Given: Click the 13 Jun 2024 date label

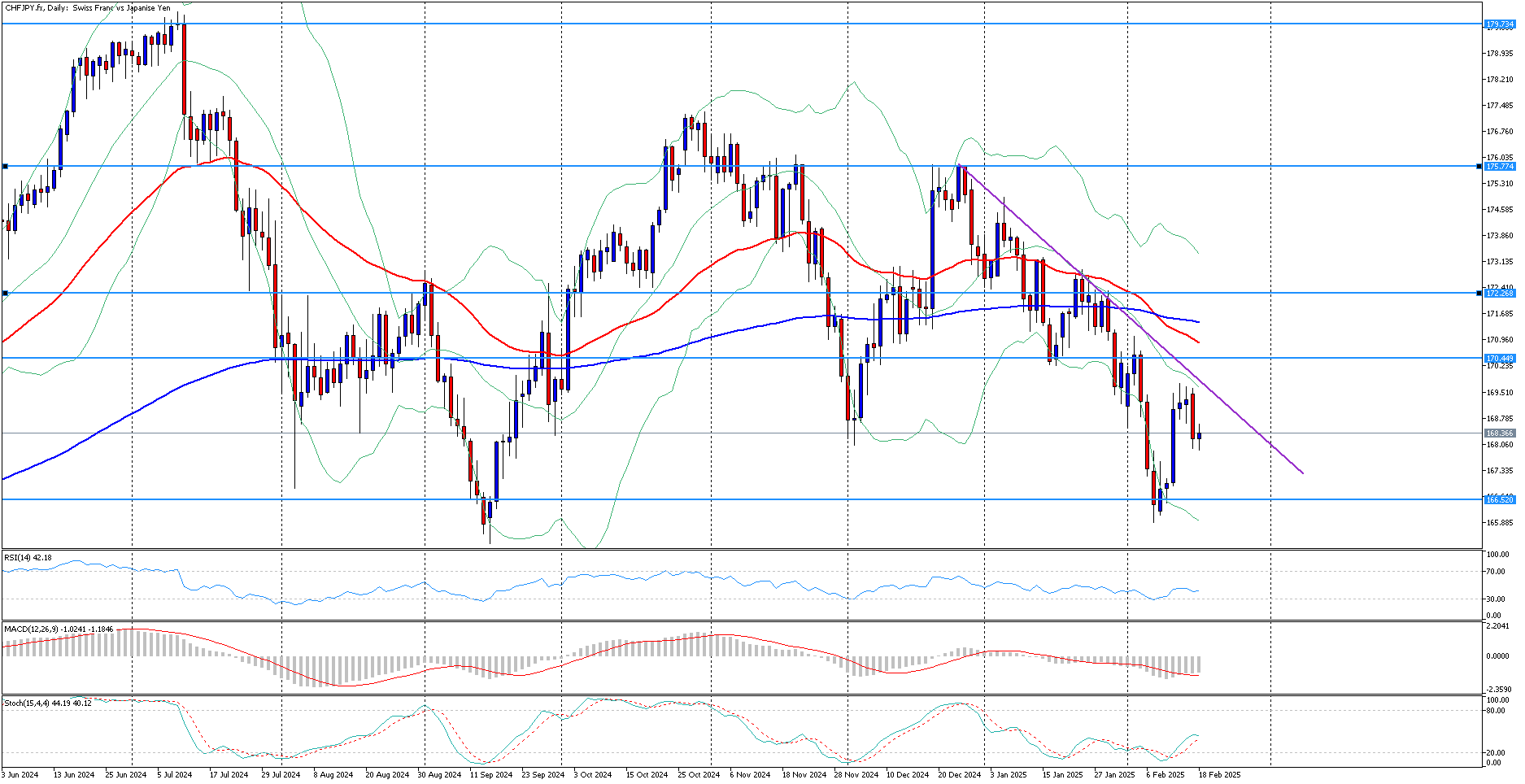Looking at the screenshot, I should [74, 775].
